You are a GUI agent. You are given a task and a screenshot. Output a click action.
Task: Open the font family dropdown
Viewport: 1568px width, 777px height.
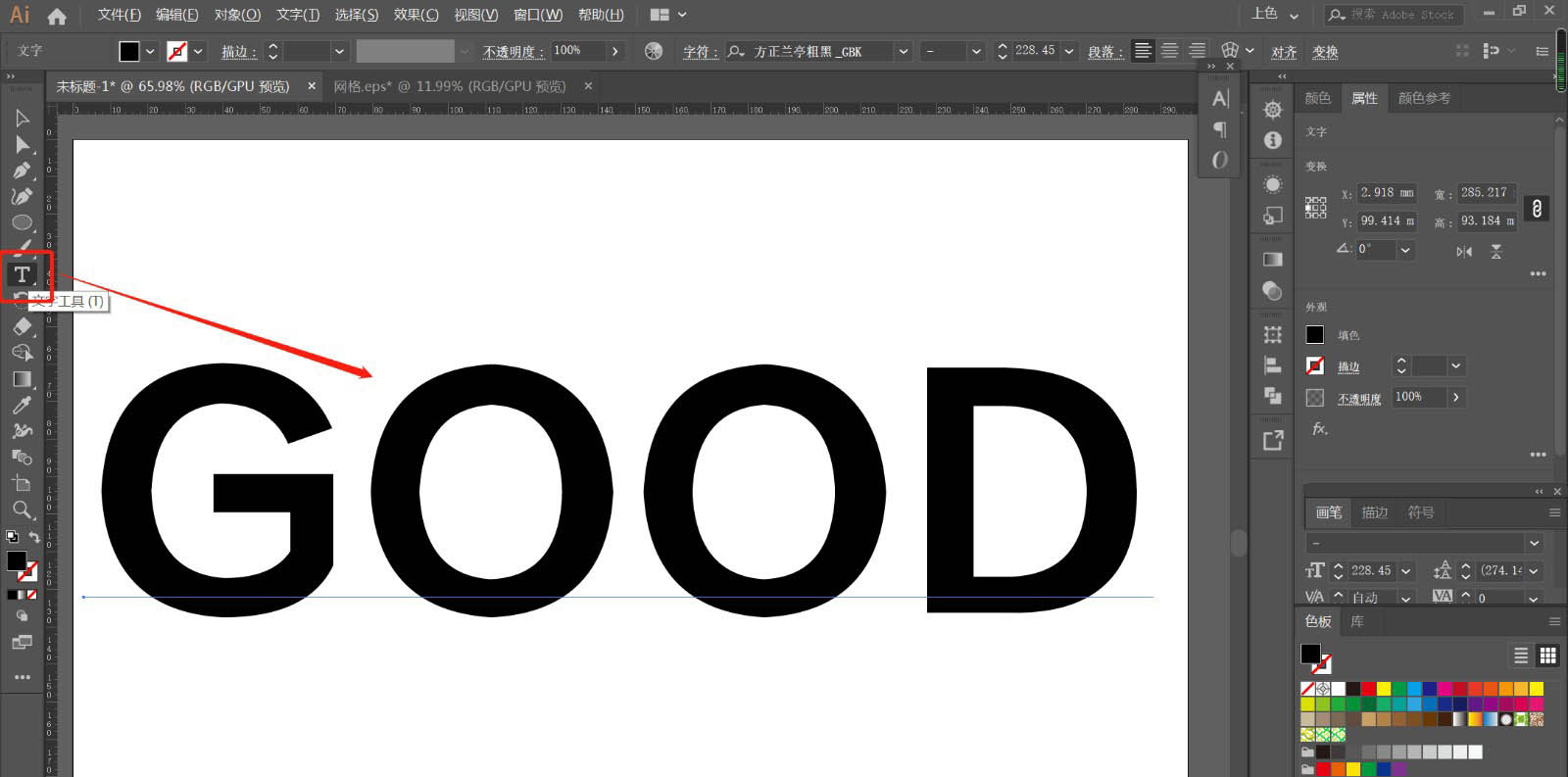(x=904, y=51)
